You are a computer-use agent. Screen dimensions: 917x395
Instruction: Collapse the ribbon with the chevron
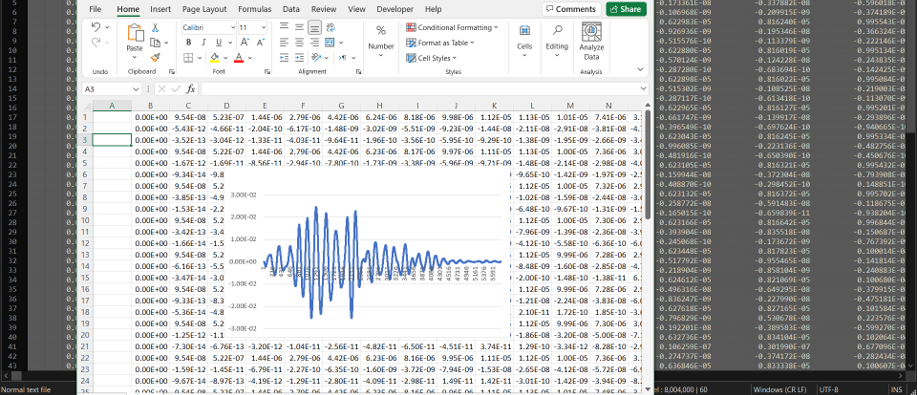tap(640, 68)
